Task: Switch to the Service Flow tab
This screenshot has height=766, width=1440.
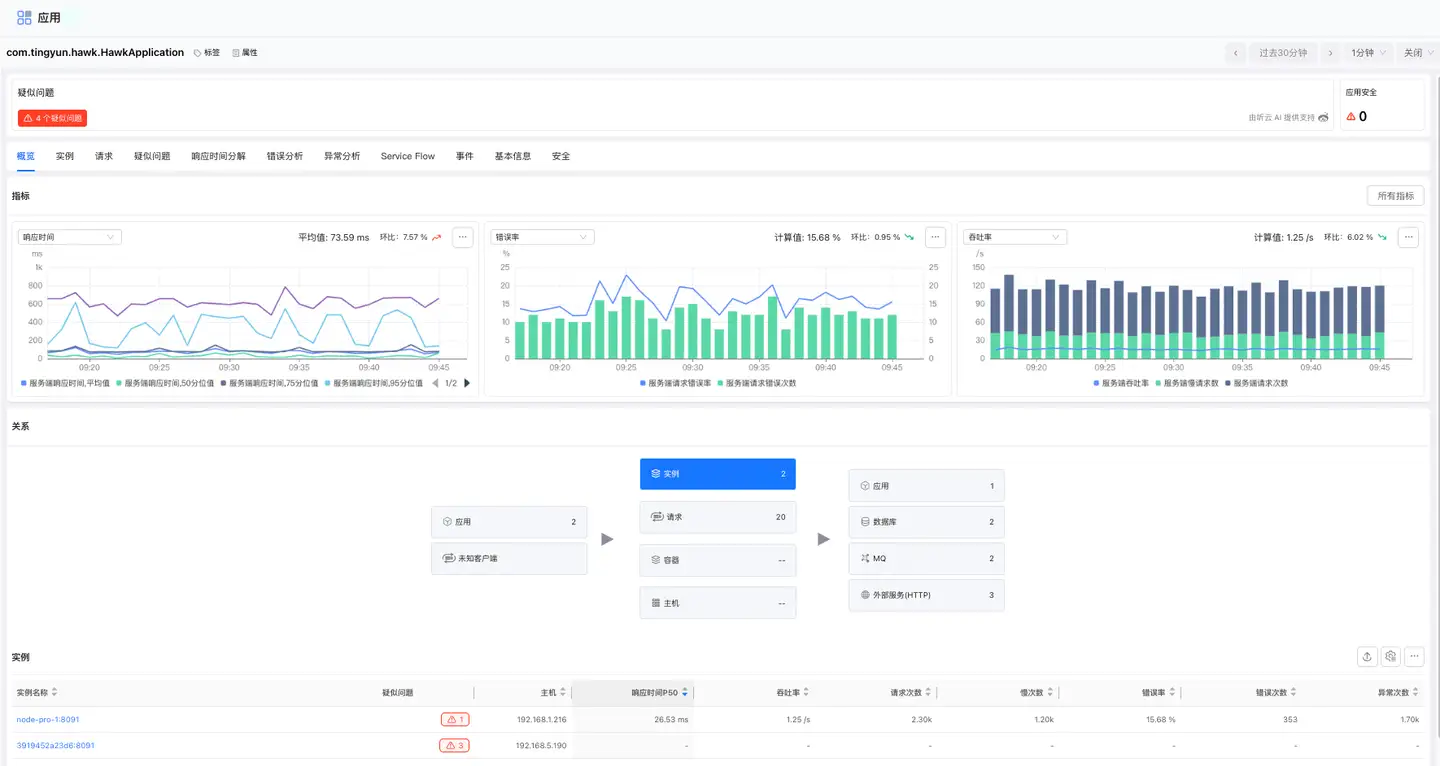Action: [x=407, y=156]
